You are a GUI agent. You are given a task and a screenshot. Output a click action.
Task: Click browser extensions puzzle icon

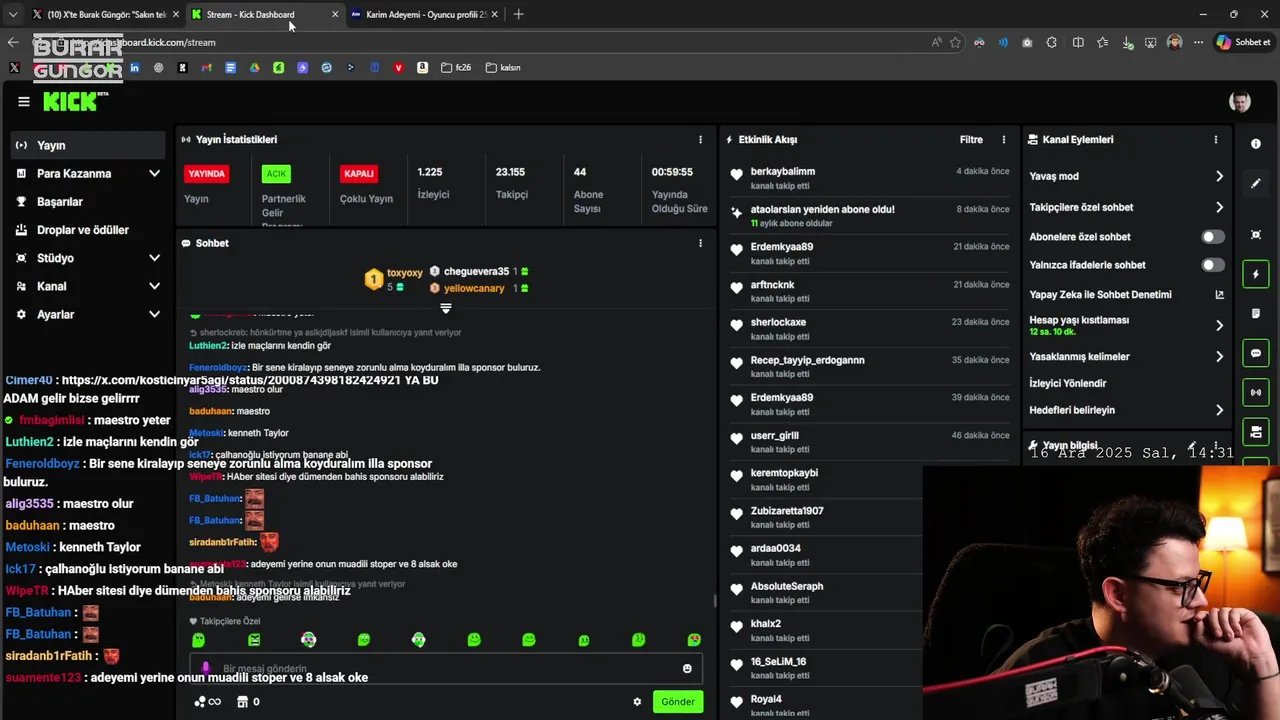(x=1052, y=42)
